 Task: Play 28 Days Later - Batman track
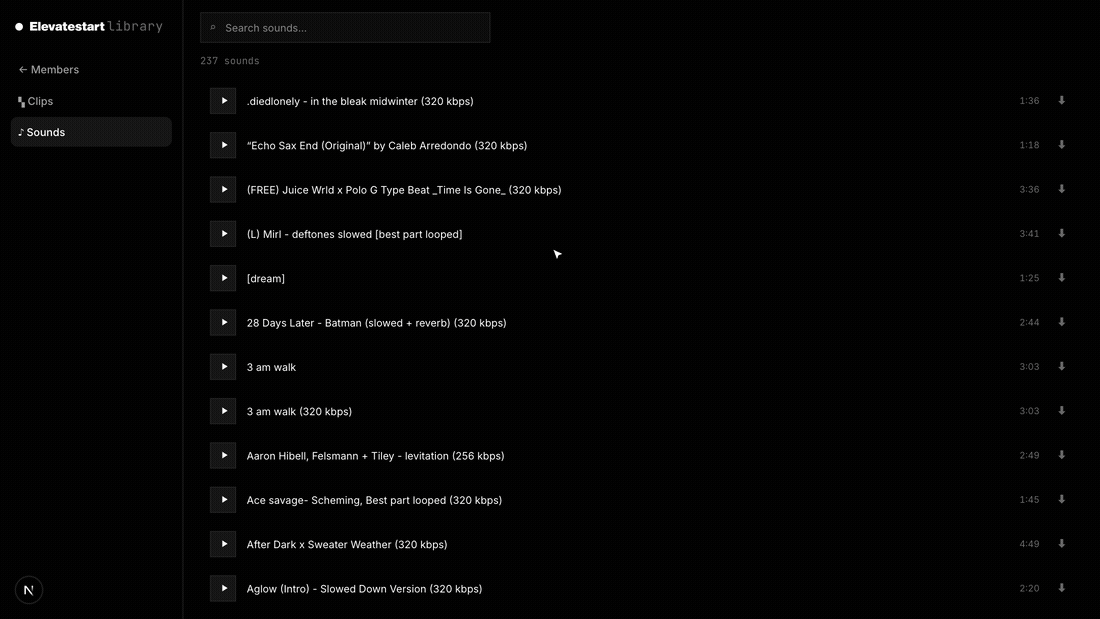(x=223, y=323)
